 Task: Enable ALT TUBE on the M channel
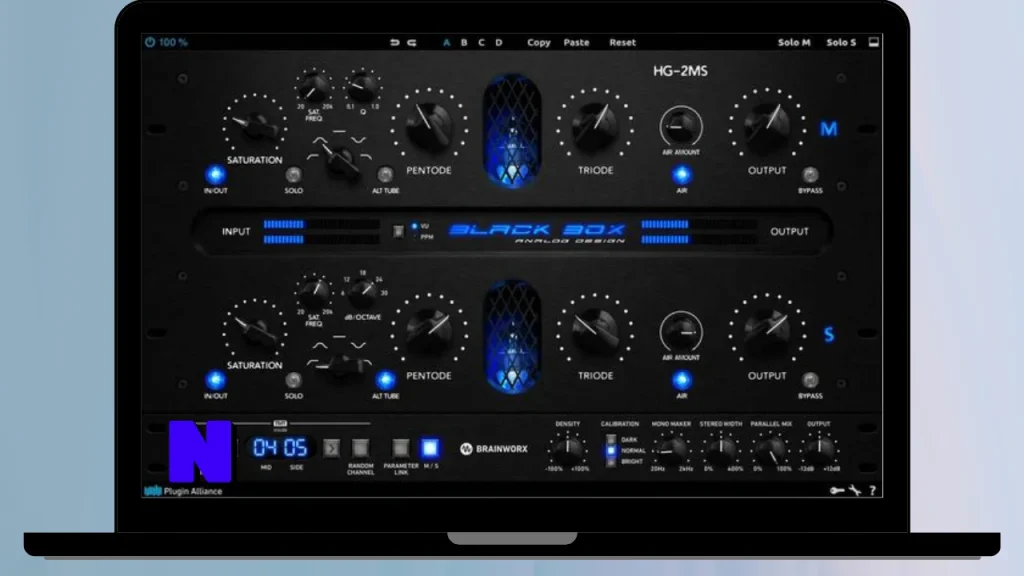(385, 174)
